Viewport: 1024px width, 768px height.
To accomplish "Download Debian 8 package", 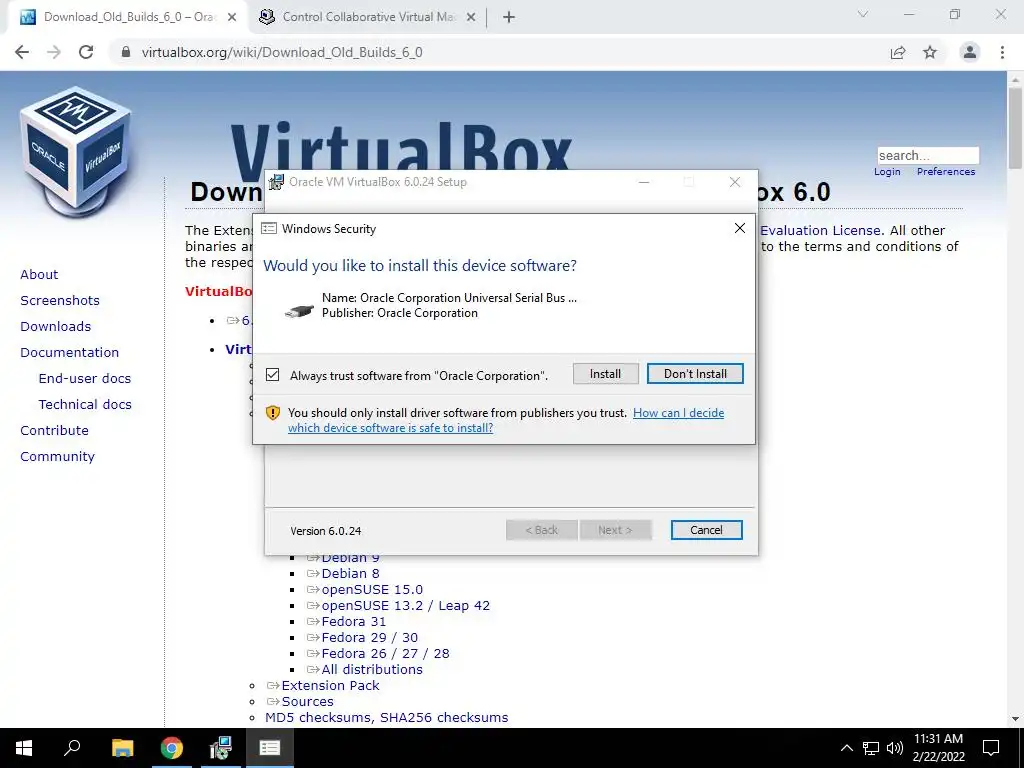I will [350, 573].
